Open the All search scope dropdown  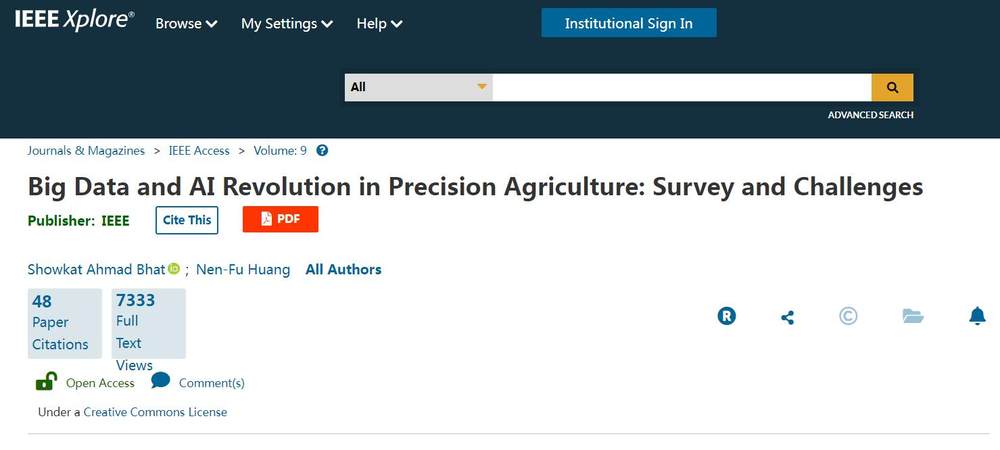[x=419, y=87]
